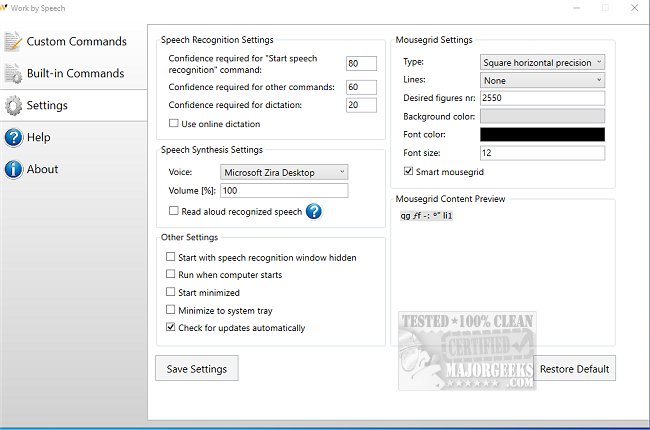Click the Built-in Commands document gear icon
This screenshot has height=430, width=650.
12,73
